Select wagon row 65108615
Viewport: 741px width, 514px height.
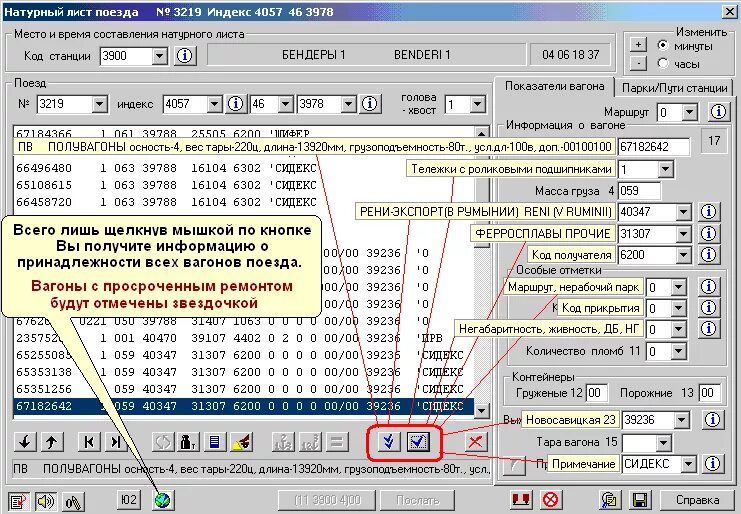243,185
